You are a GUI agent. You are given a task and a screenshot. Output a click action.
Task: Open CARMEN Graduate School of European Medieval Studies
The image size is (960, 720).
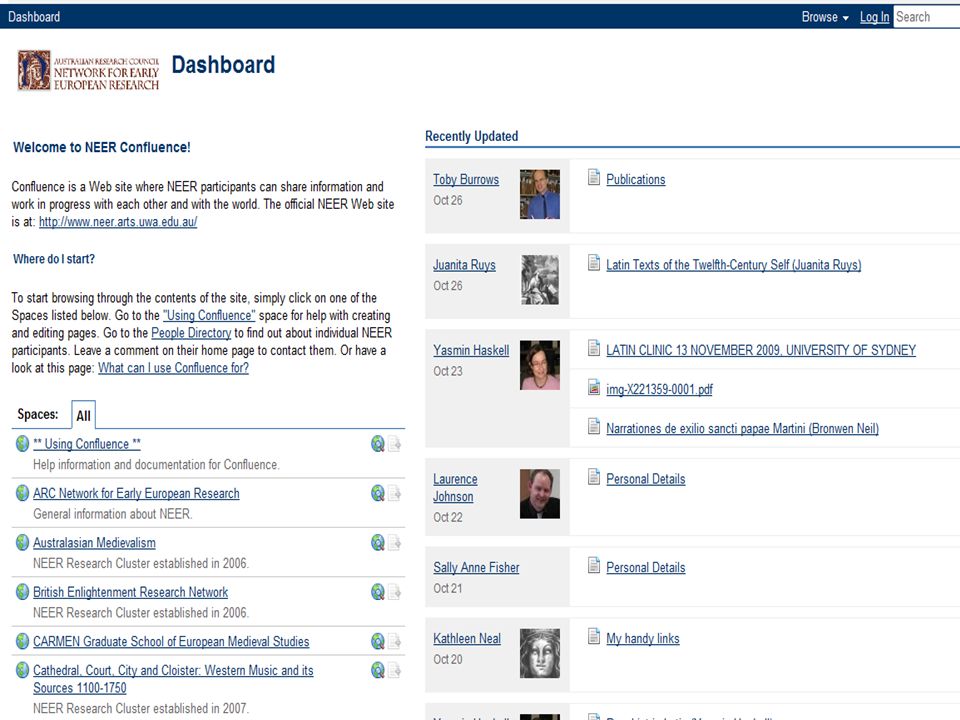[171, 642]
